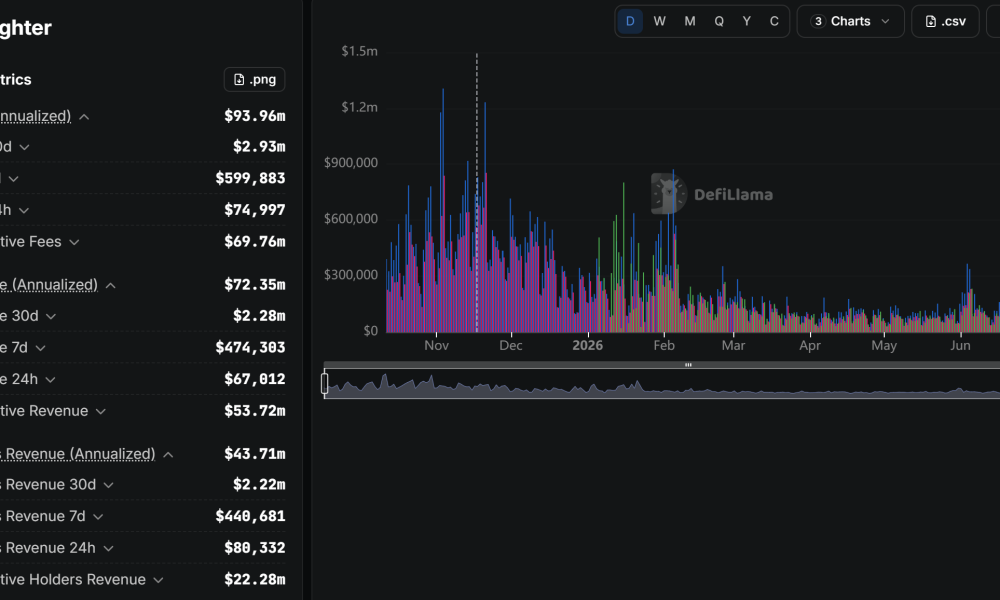Click the Dec axis label

(510, 345)
